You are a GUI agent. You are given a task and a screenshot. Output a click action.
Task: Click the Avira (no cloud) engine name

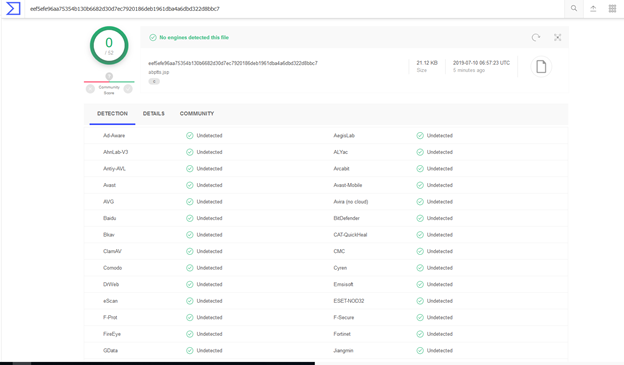[x=351, y=202]
